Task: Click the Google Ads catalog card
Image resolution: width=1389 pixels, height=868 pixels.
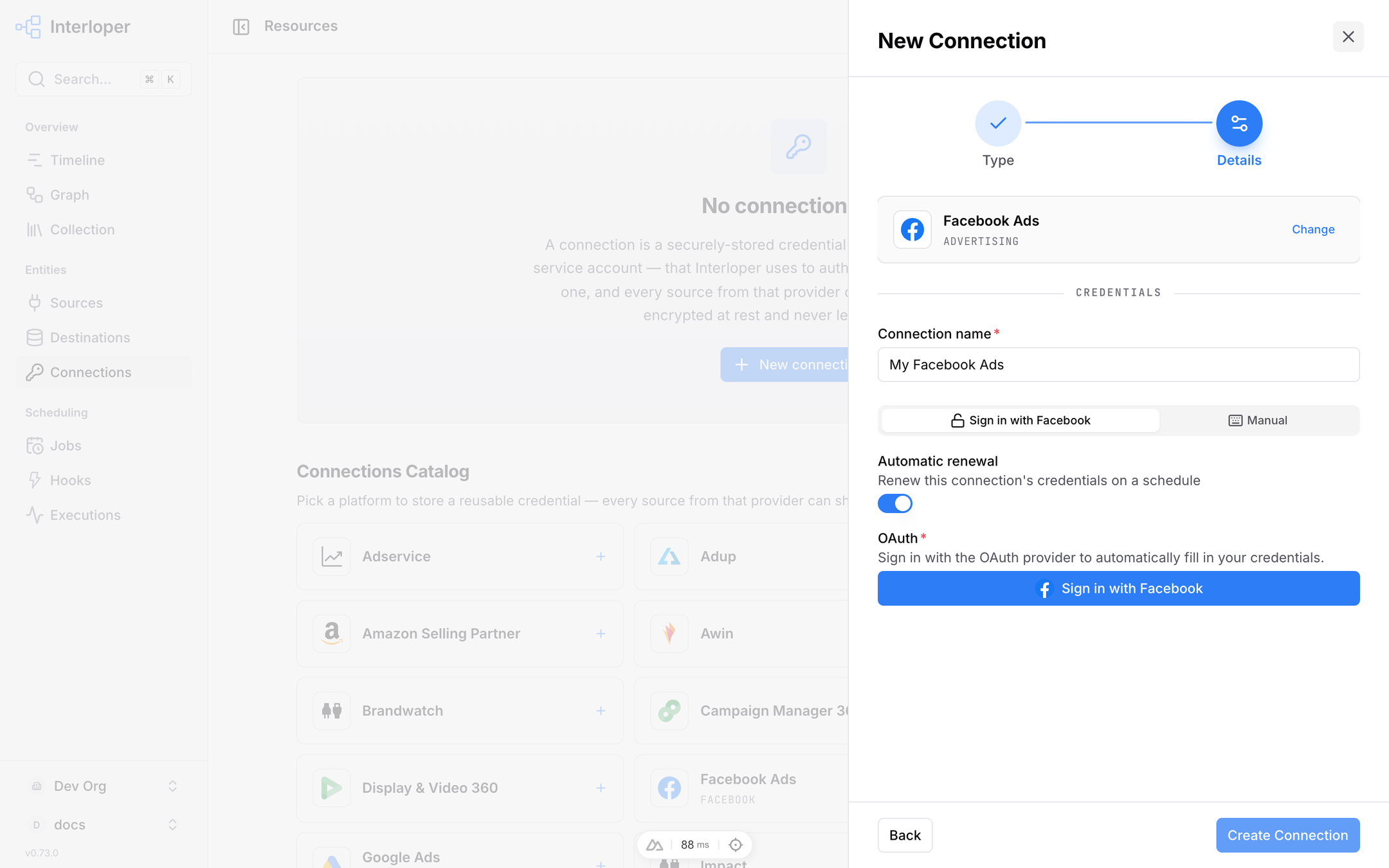Action: [460, 851]
